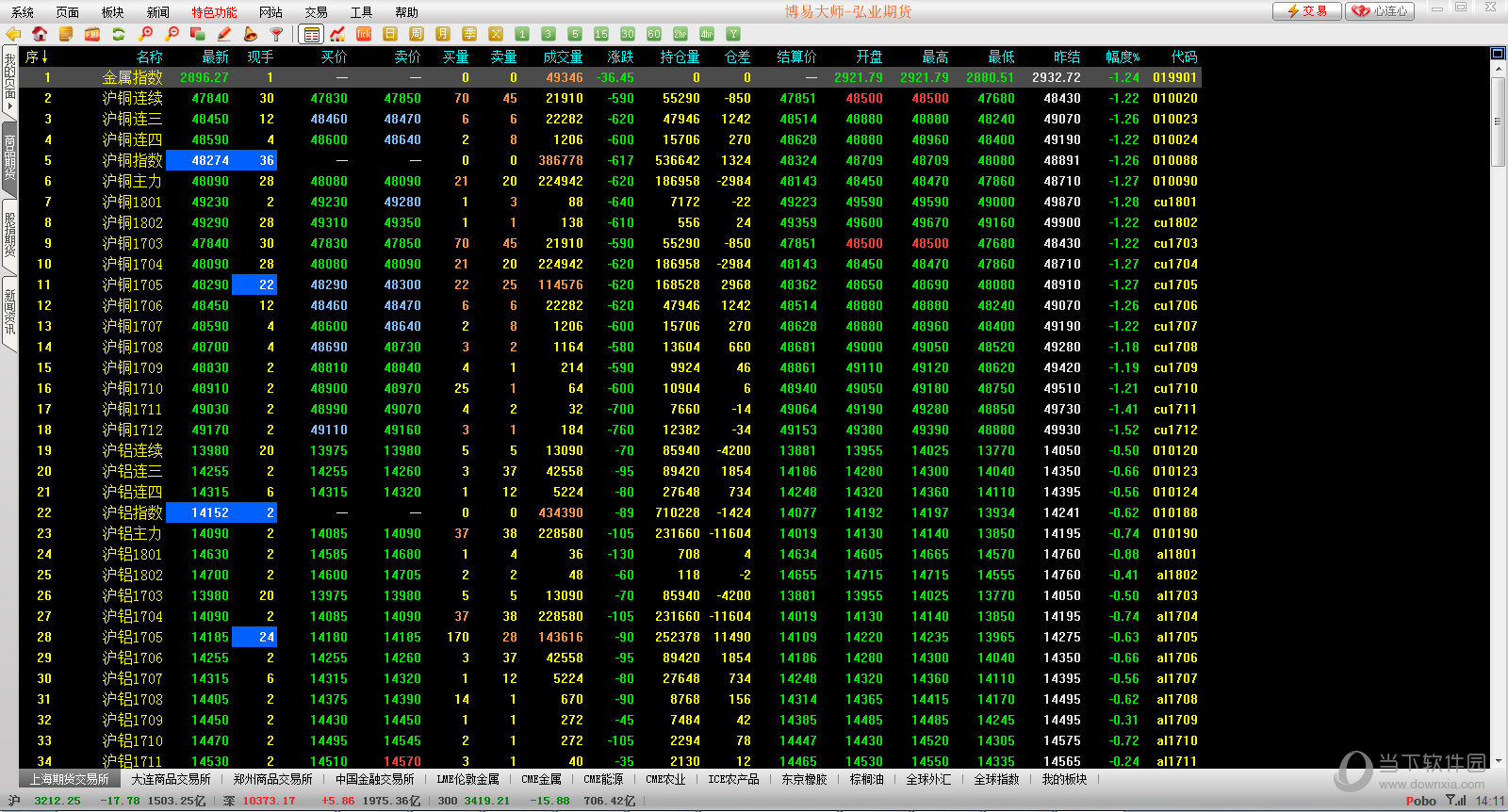Image resolution: width=1508 pixels, height=812 pixels.
Task: Toggle the 15-minute period button
Action: [x=601, y=34]
